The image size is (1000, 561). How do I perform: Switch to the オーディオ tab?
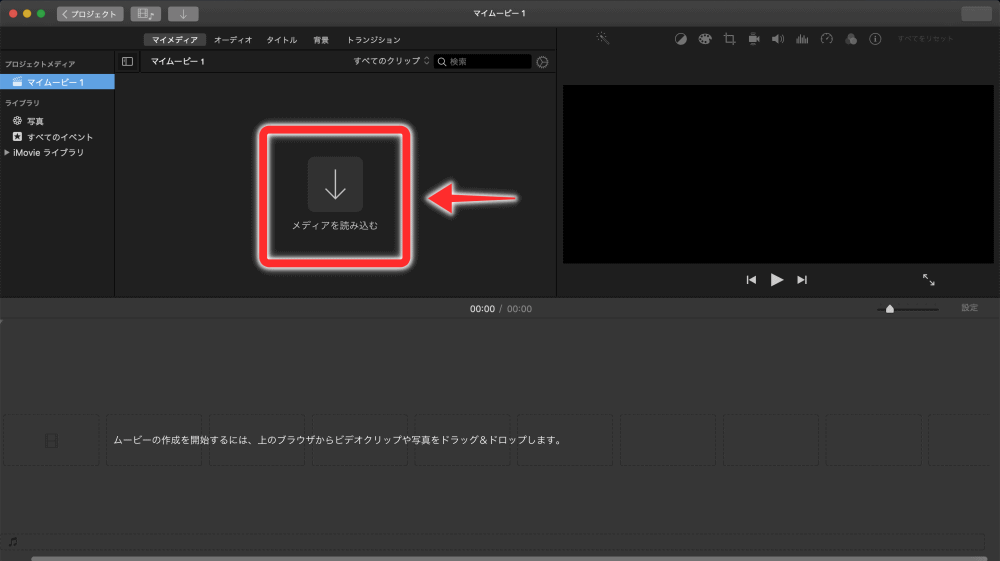pyautogui.click(x=233, y=40)
